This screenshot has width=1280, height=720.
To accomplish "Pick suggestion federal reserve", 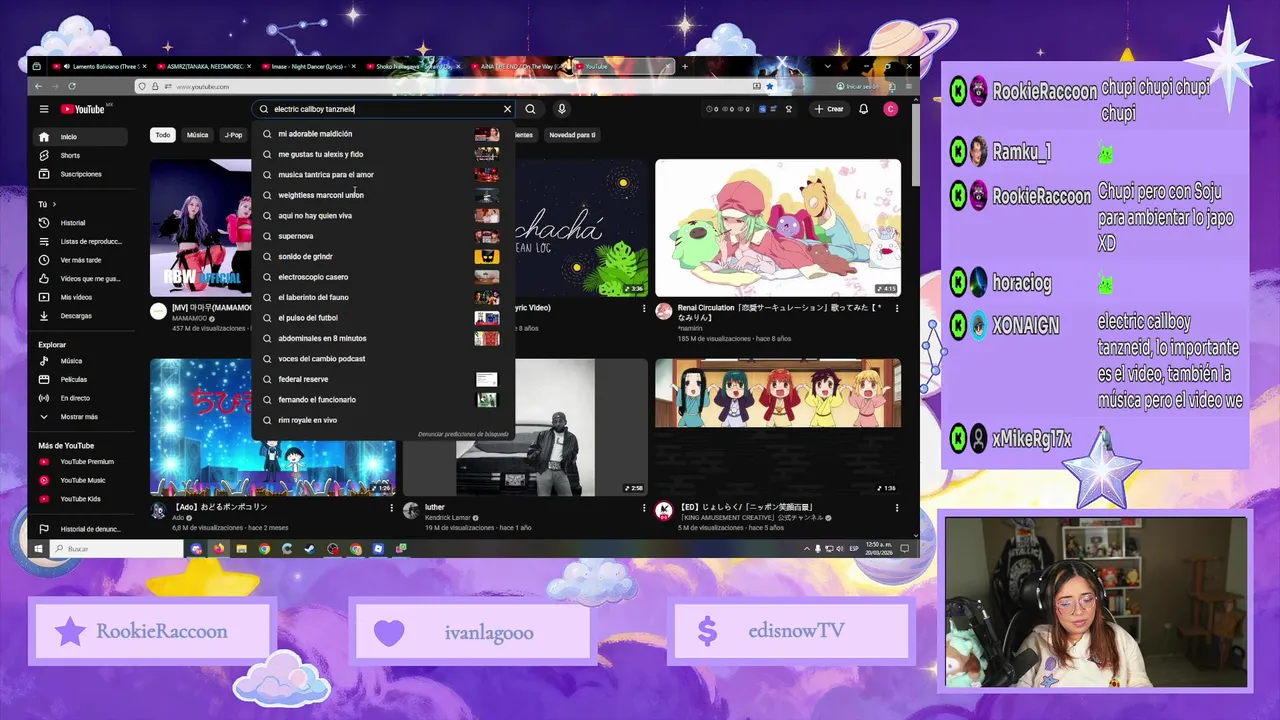I will (383, 379).
